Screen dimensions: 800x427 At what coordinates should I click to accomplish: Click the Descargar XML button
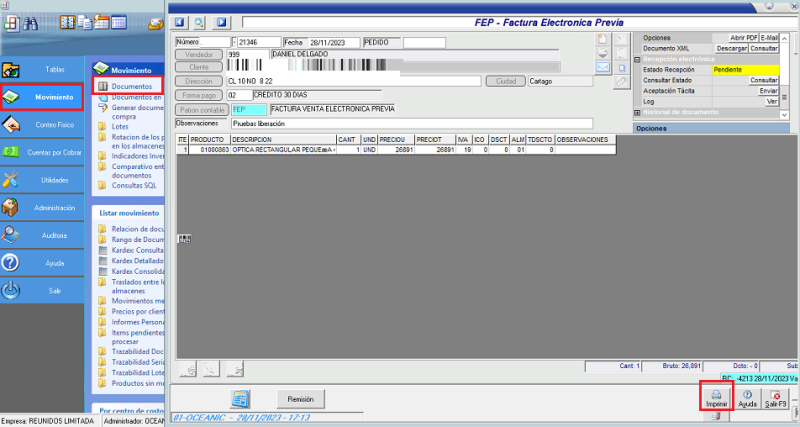click(x=731, y=48)
